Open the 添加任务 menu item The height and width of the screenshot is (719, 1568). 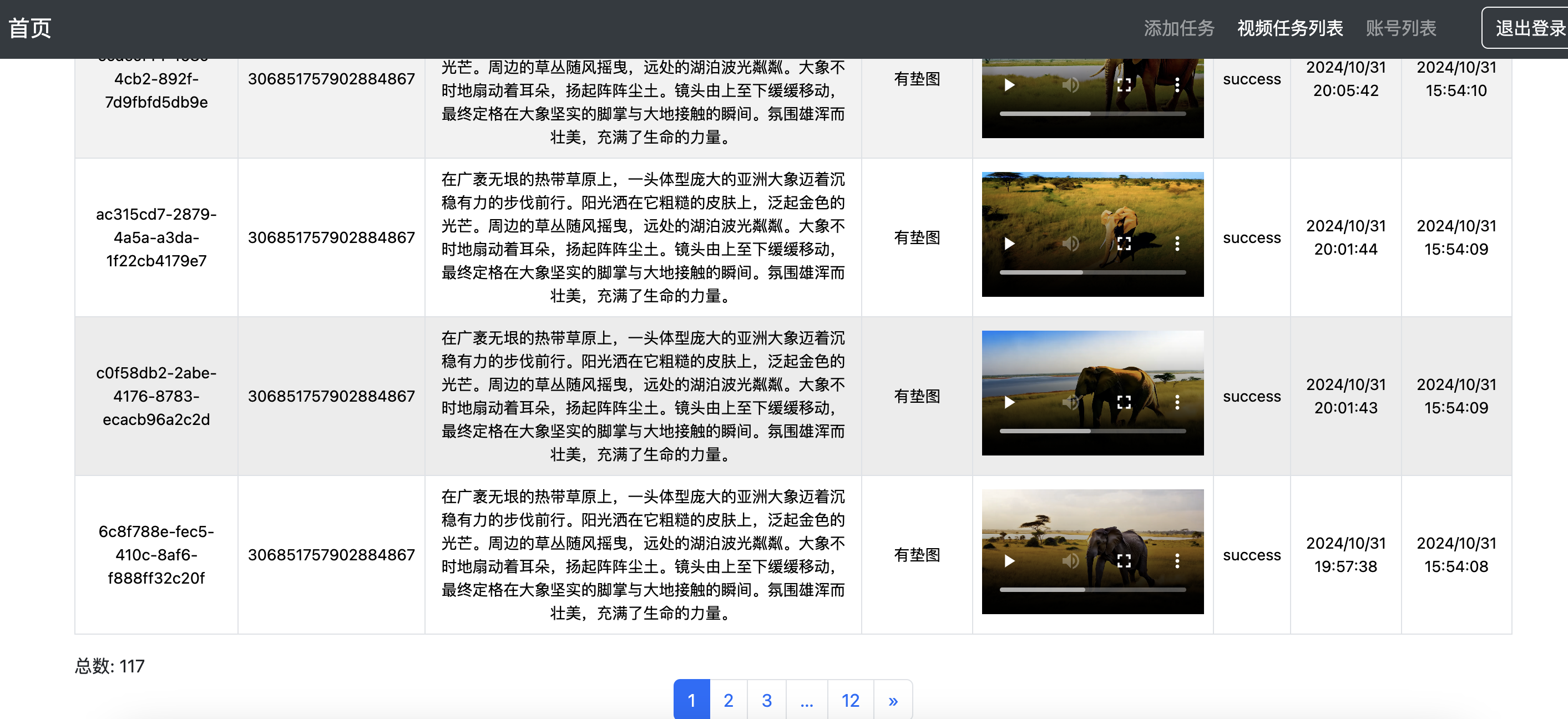click(x=1178, y=28)
